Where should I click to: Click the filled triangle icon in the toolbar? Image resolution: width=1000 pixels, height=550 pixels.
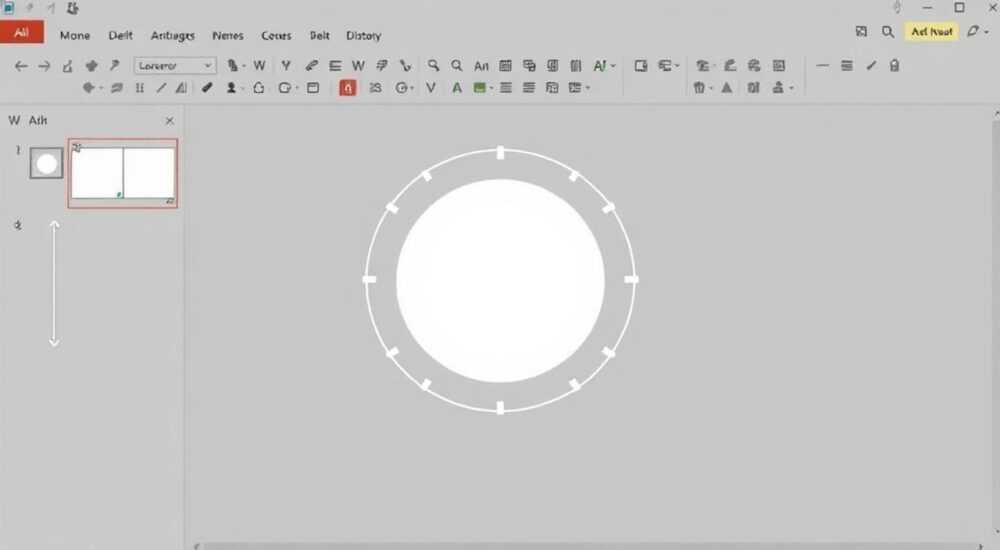[726, 88]
